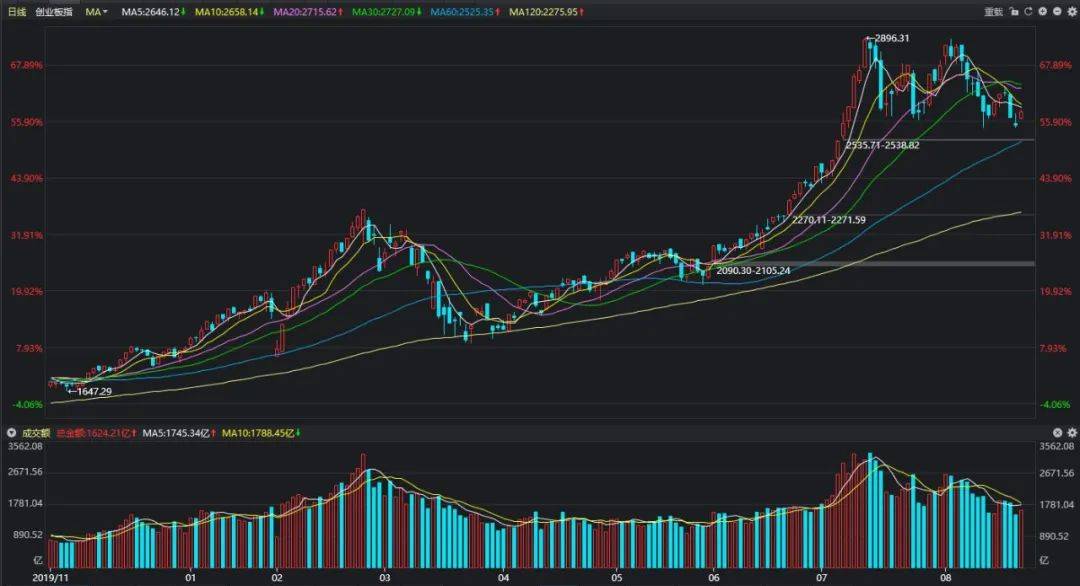Open the MA indicator dropdown
The image size is (1080, 586).
97,12
